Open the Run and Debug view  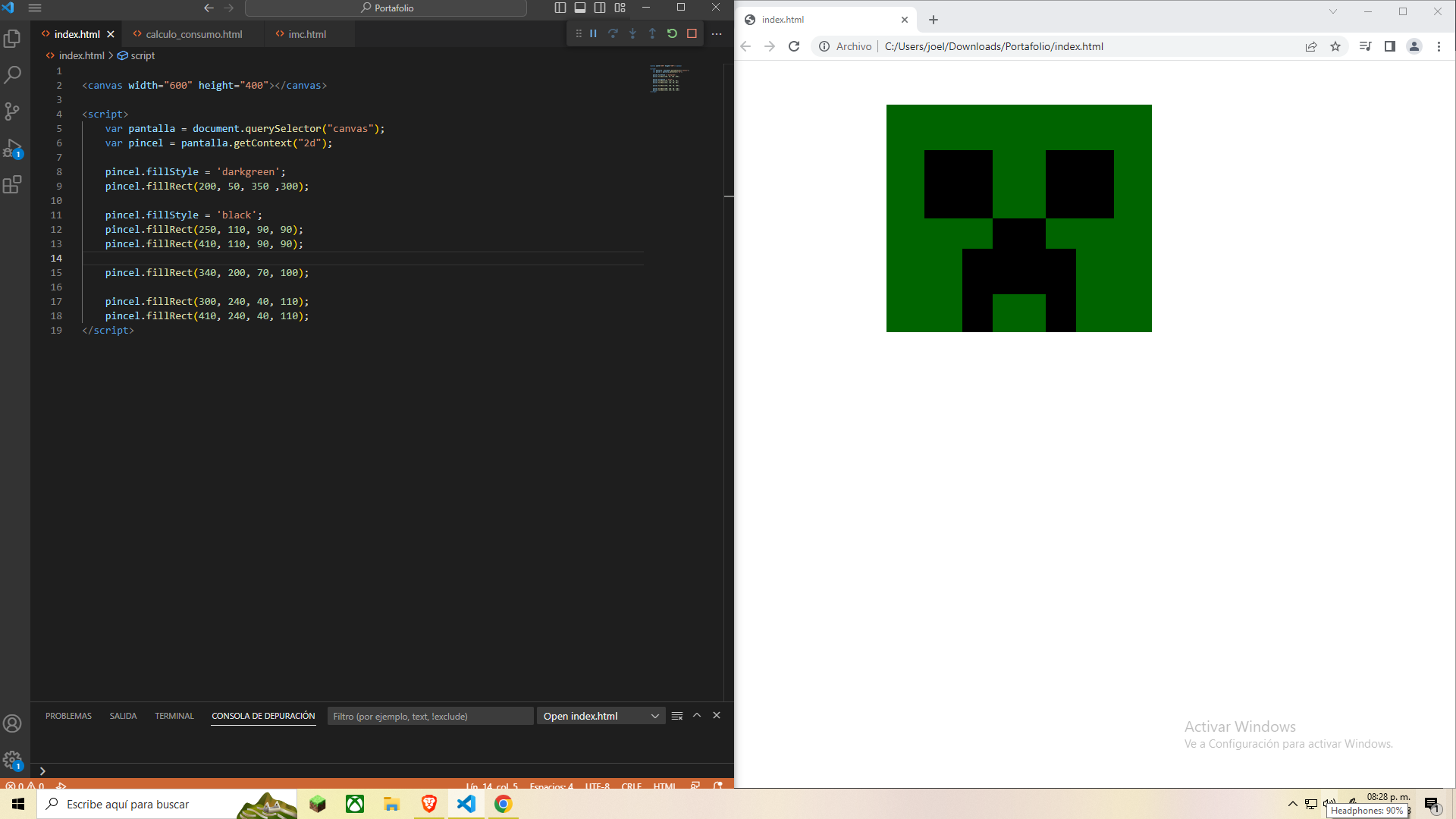13,148
